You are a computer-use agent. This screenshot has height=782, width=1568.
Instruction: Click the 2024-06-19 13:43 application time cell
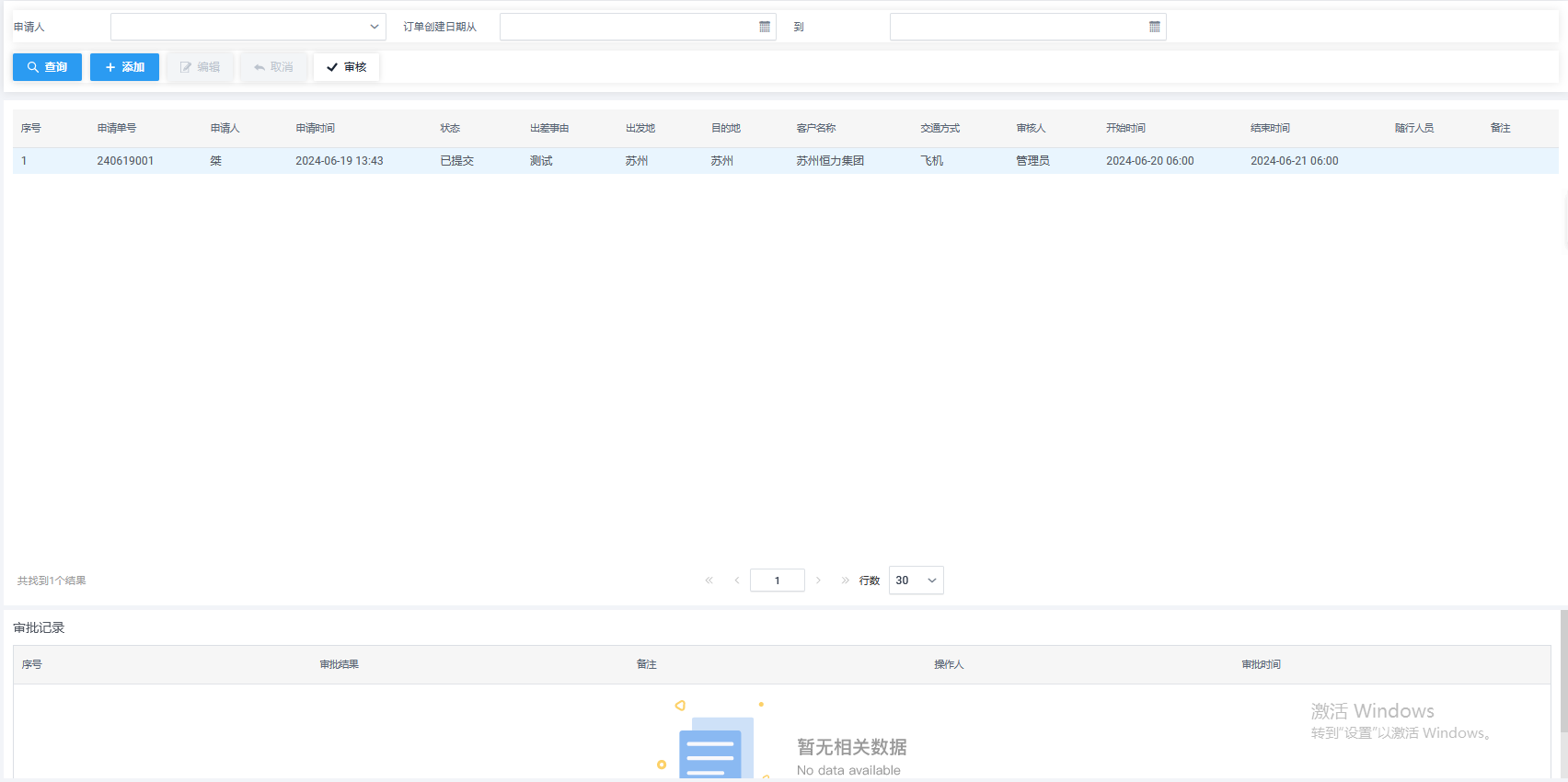pos(340,161)
